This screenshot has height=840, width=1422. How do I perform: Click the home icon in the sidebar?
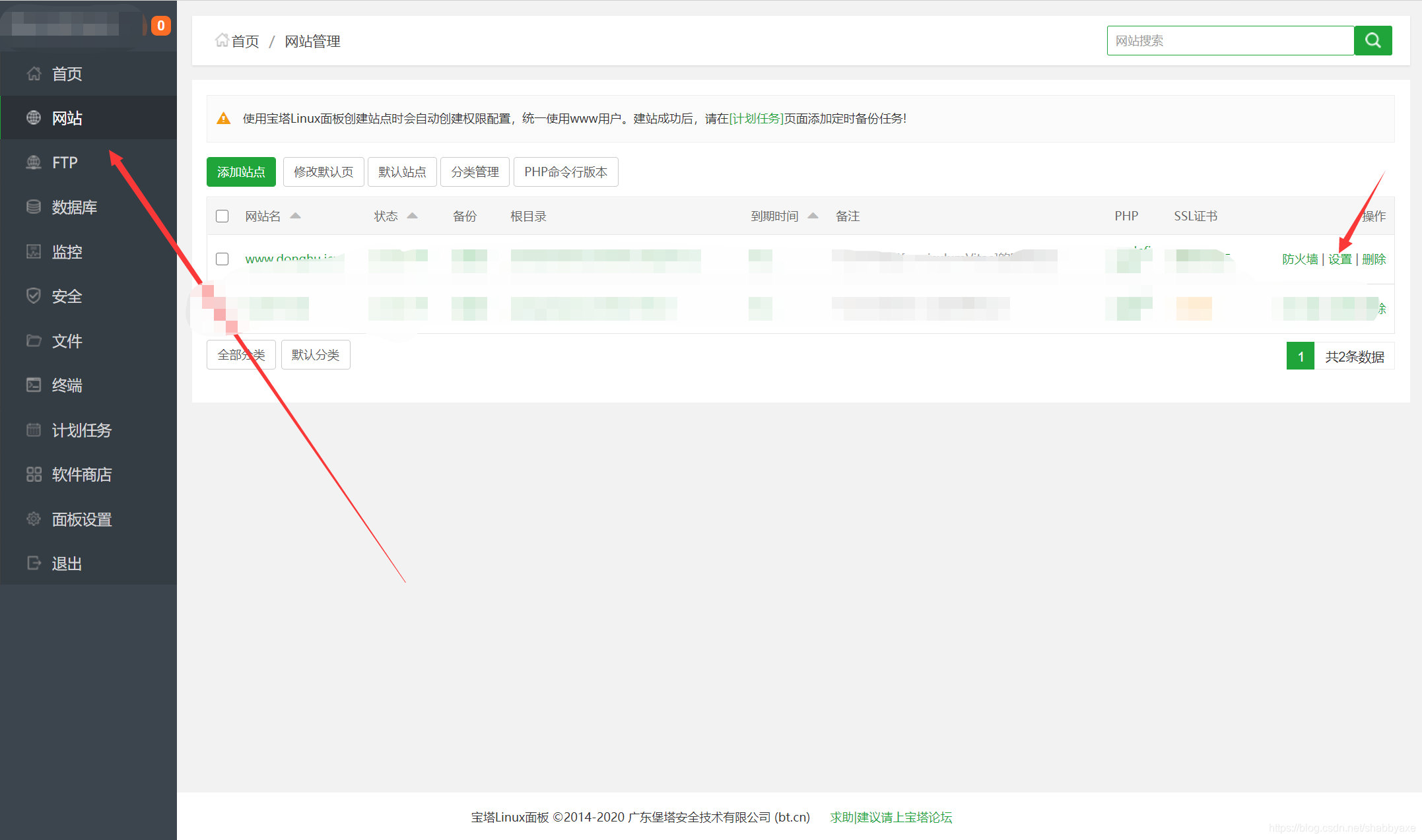34,74
